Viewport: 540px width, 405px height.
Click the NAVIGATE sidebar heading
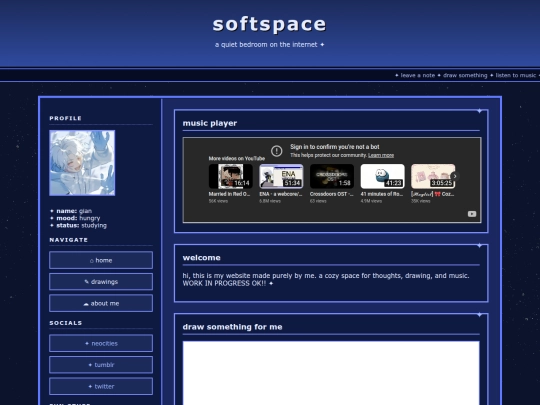[69, 240]
